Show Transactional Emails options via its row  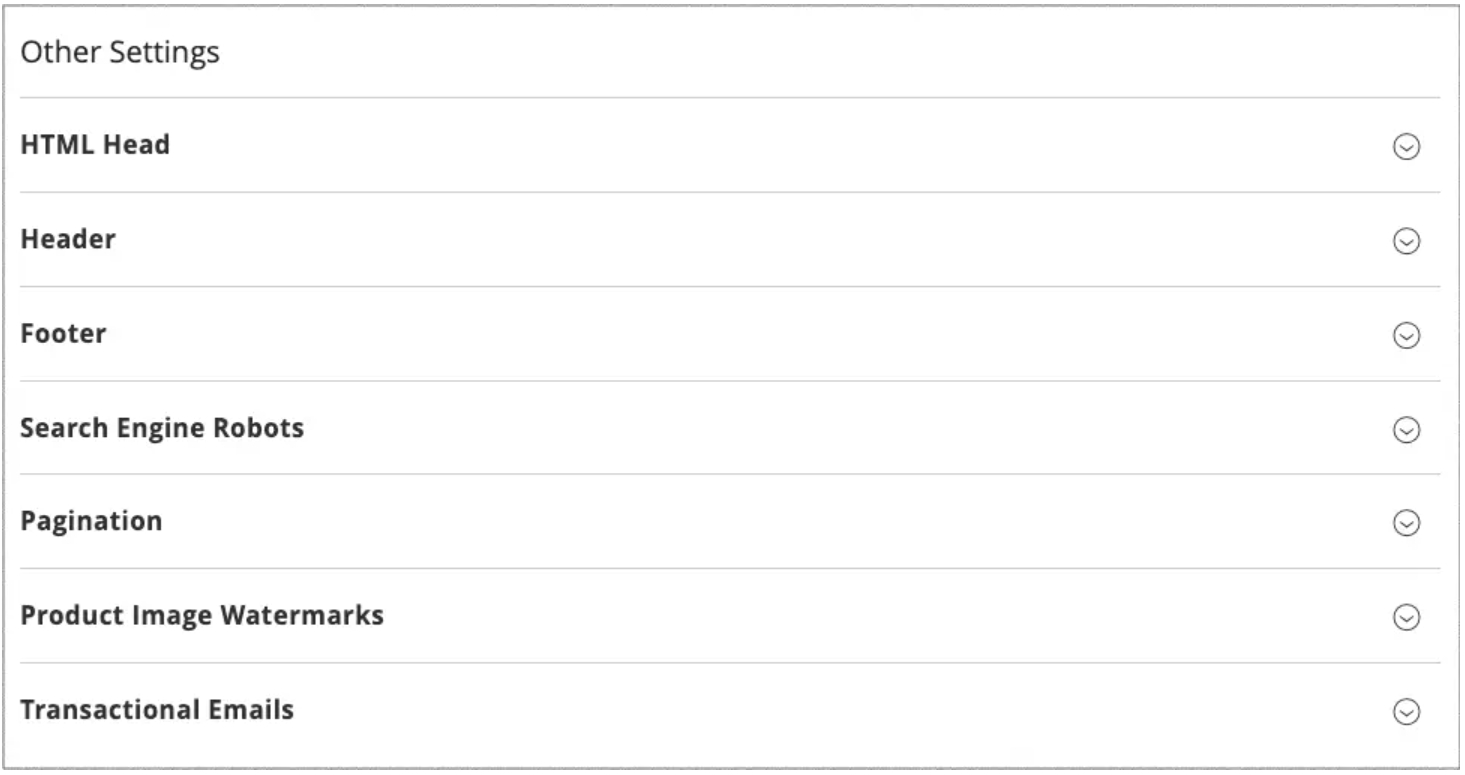(730, 711)
